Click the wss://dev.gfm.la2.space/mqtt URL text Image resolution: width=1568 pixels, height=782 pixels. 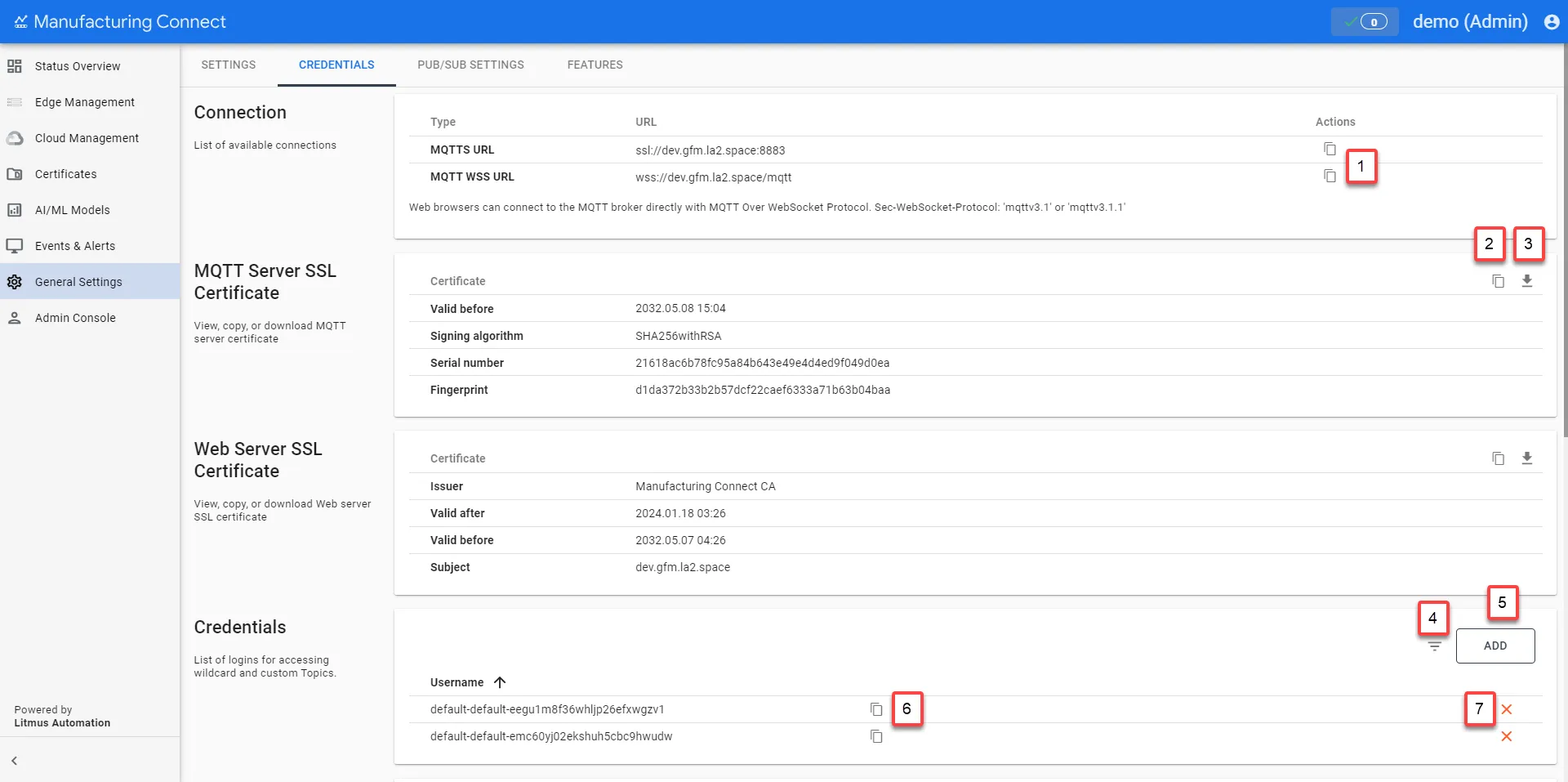tap(714, 177)
